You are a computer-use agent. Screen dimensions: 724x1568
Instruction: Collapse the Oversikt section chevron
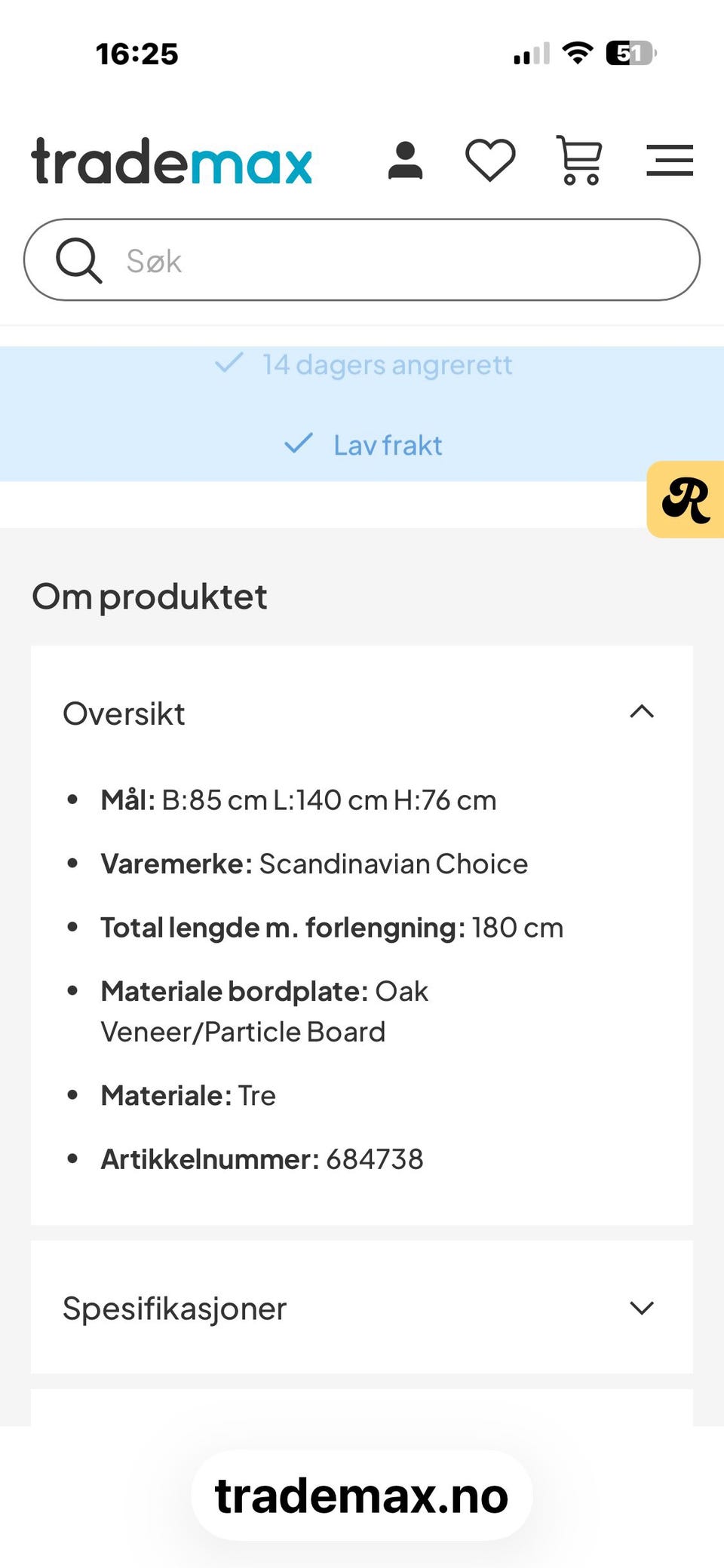pyautogui.click(x=642, y=712)
